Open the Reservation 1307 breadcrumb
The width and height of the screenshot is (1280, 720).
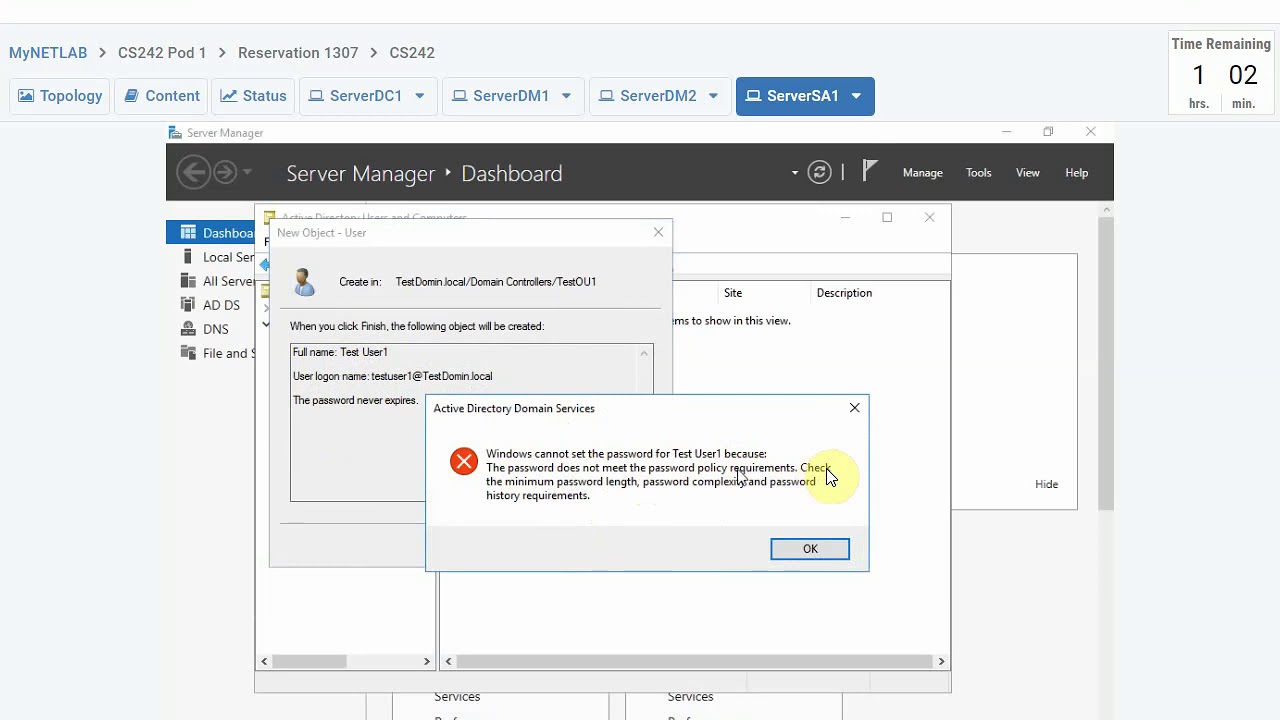point(298,53)
